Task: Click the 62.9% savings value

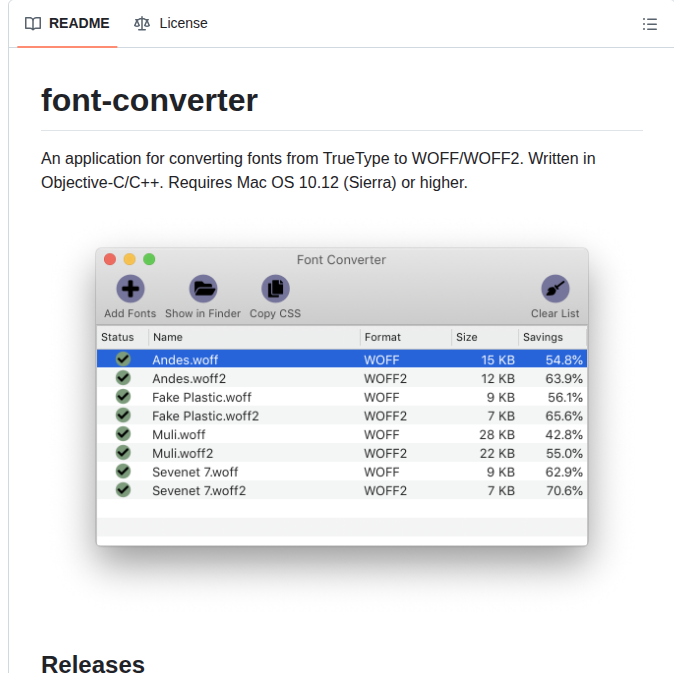Action: tap(564, 472)
